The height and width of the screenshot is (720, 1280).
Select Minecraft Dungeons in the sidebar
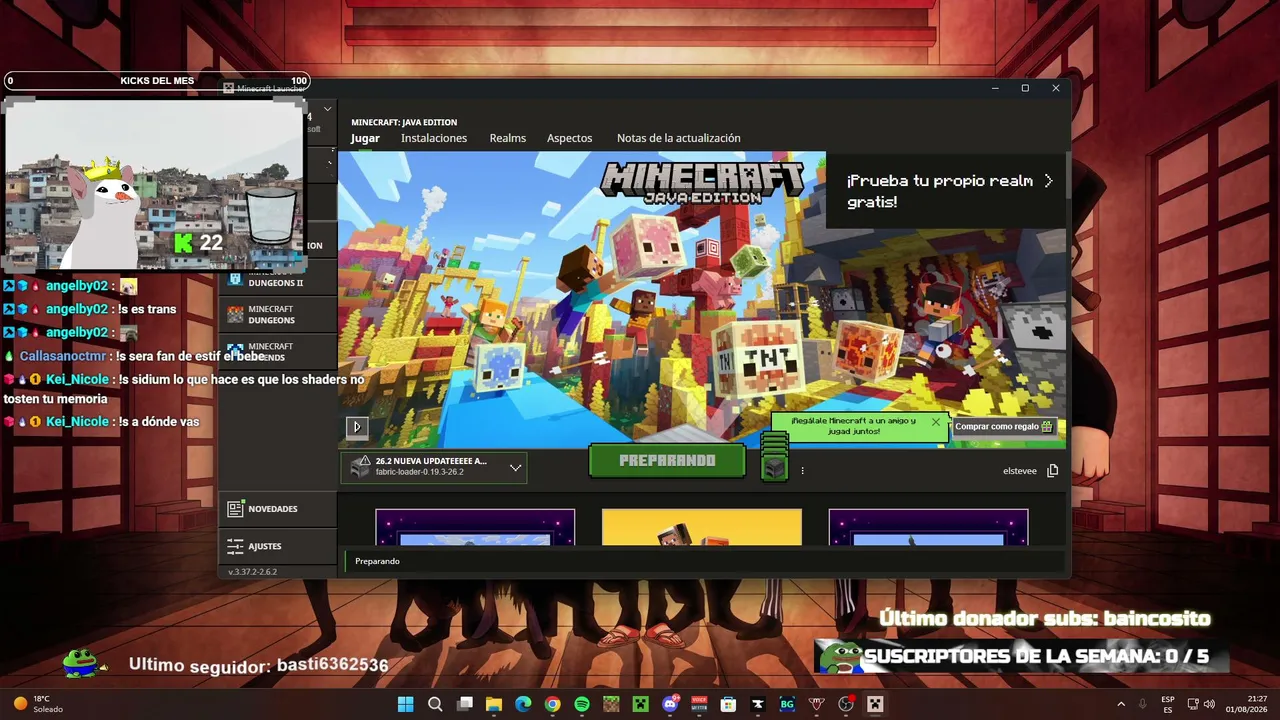pyautogui.click(x=278, y=315)
